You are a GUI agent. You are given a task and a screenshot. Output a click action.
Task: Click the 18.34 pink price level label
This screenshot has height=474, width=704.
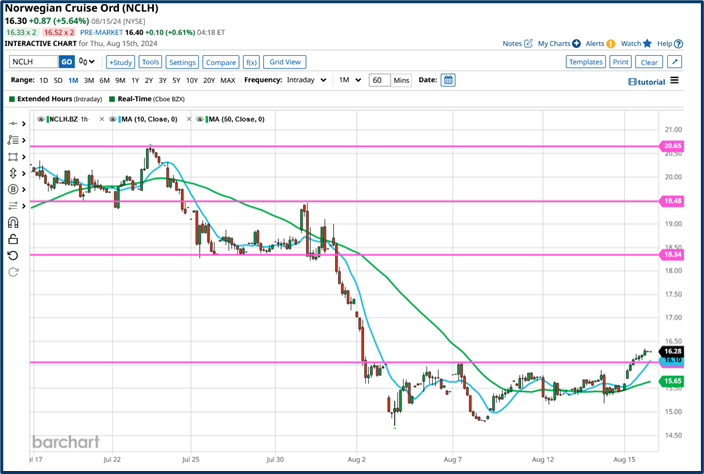[671, 255]
